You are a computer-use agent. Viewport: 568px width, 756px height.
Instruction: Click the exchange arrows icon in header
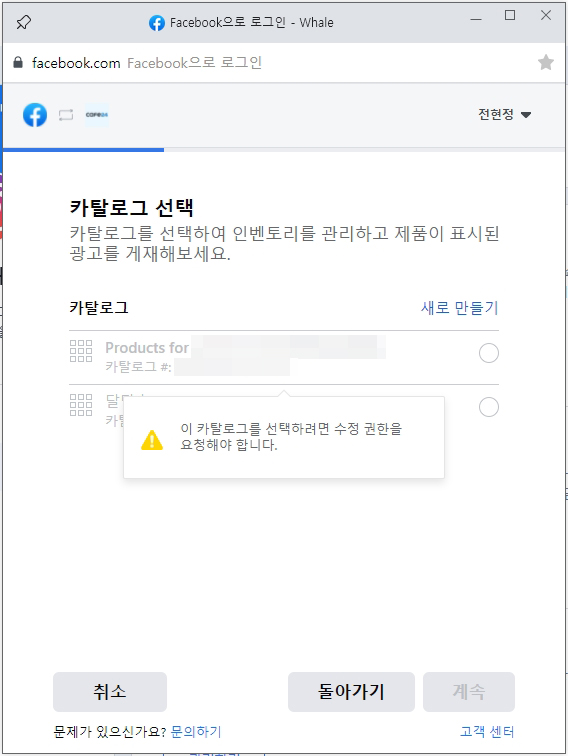click(66, 115)
